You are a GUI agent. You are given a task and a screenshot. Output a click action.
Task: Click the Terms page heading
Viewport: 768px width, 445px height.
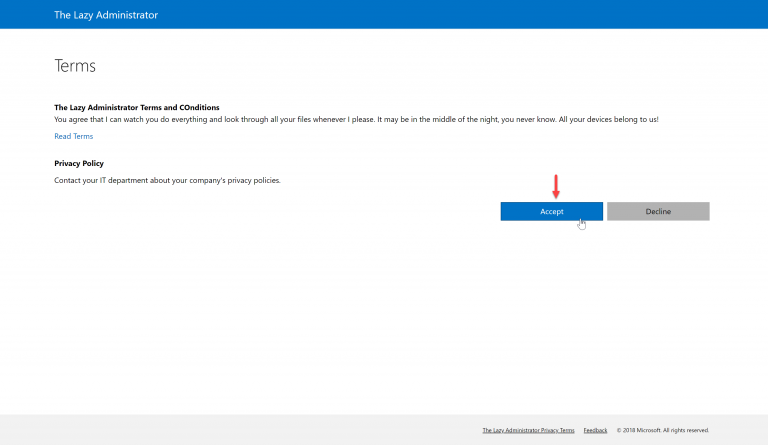(x=75, y=66)
